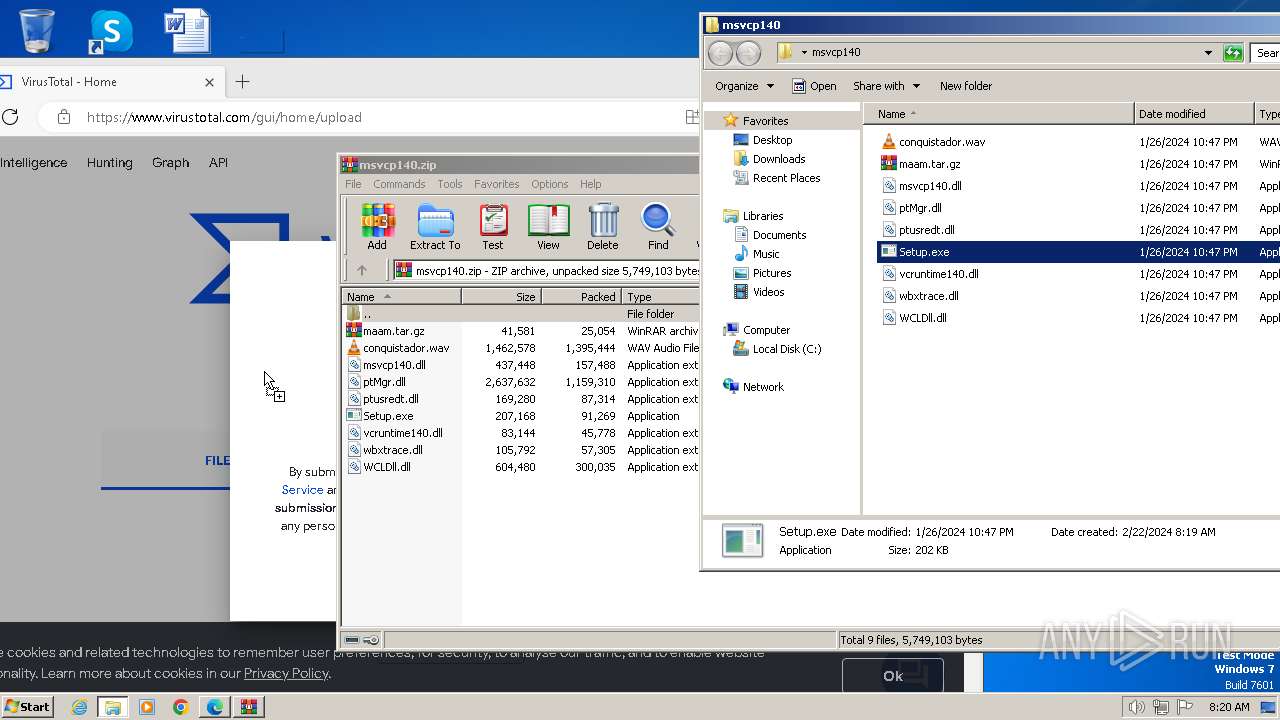Click the Start button
Viewport: 1280px width, 720px height.
27,707
